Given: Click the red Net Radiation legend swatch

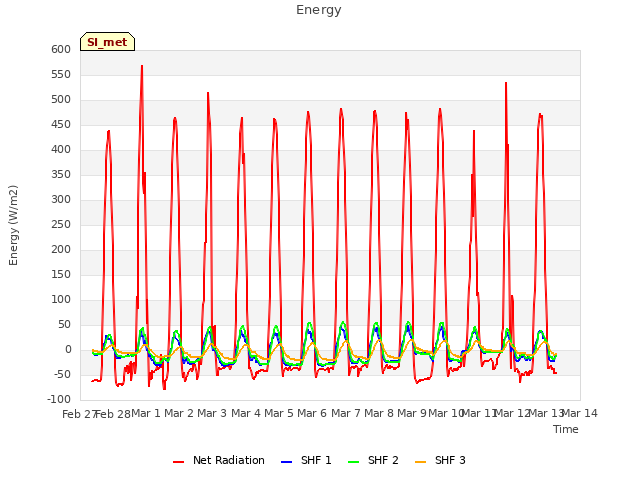Looking at the screenshot, I should click(x=178, y=462).
